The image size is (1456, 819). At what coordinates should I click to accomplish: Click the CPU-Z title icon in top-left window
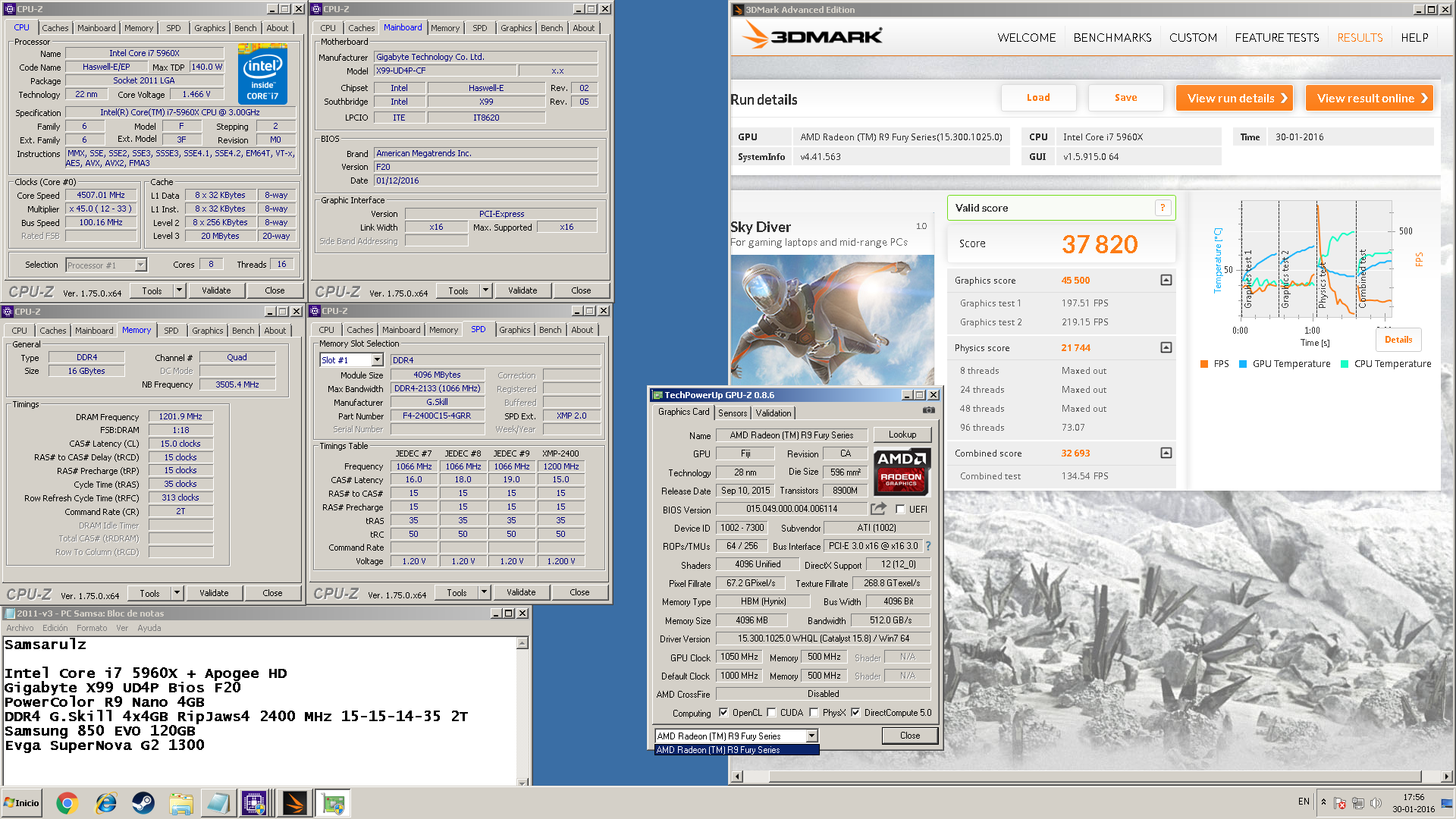[x=9, y=9]
